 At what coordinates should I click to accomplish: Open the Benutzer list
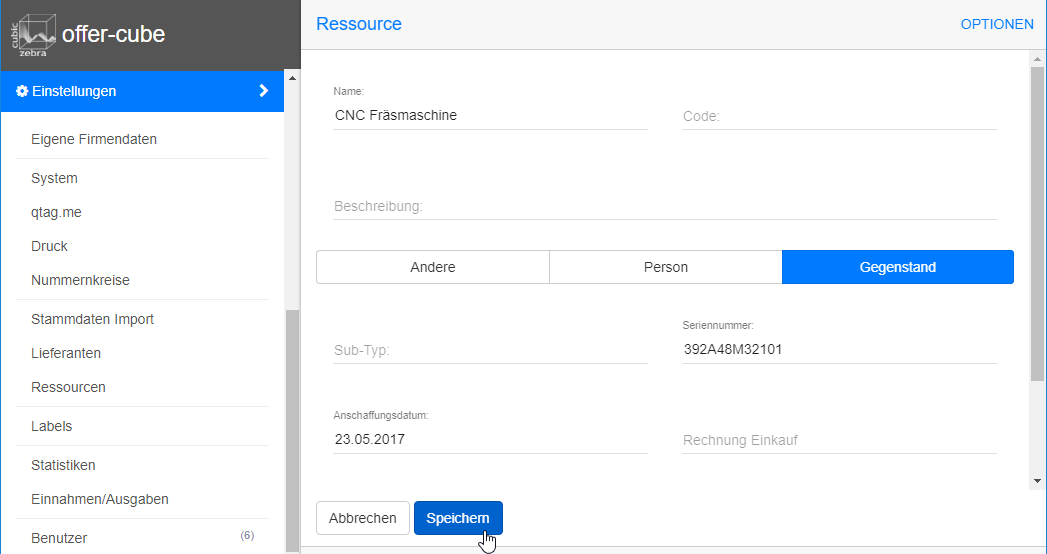click(x=59, y=538)
